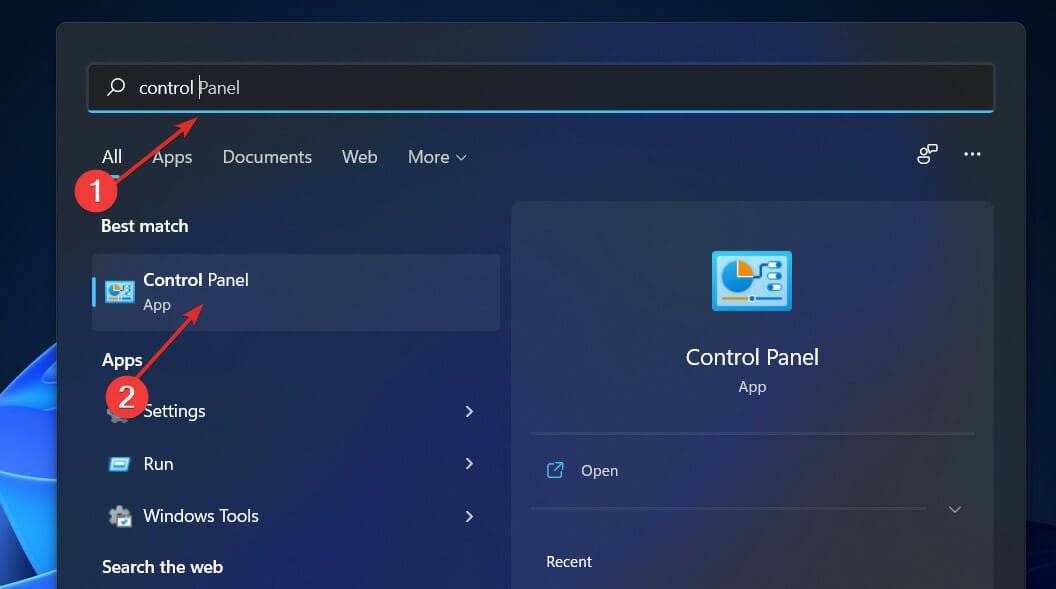Switch to the Documents tab
This screenshot has width=1056, height=589.
267,157
